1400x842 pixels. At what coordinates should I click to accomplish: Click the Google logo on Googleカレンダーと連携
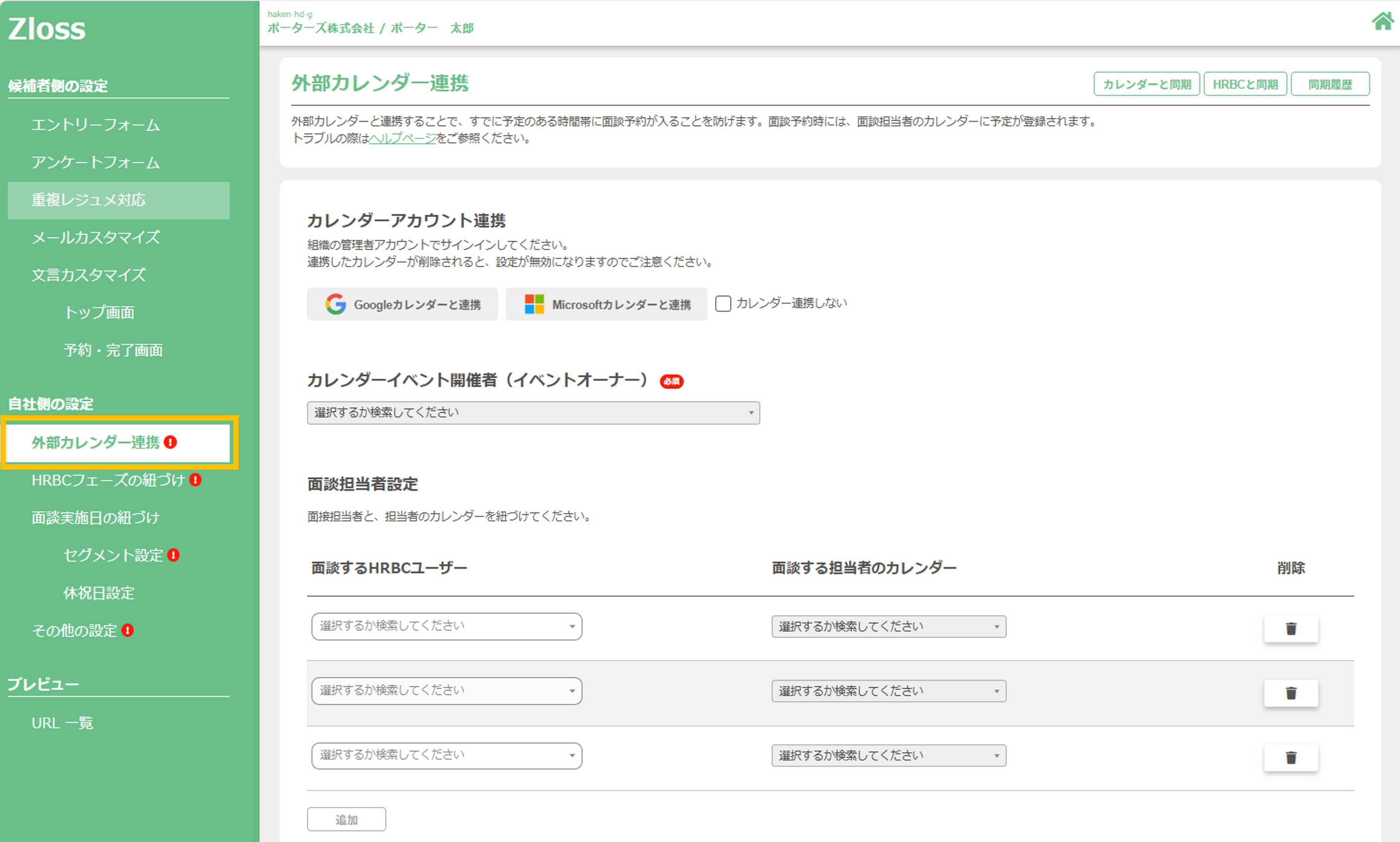[x=336, y=304]
